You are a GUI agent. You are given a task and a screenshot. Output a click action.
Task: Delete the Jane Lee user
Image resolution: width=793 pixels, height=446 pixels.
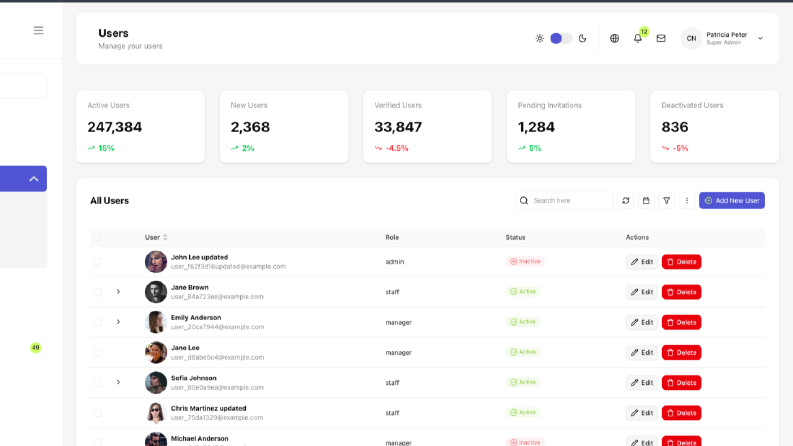681,352
